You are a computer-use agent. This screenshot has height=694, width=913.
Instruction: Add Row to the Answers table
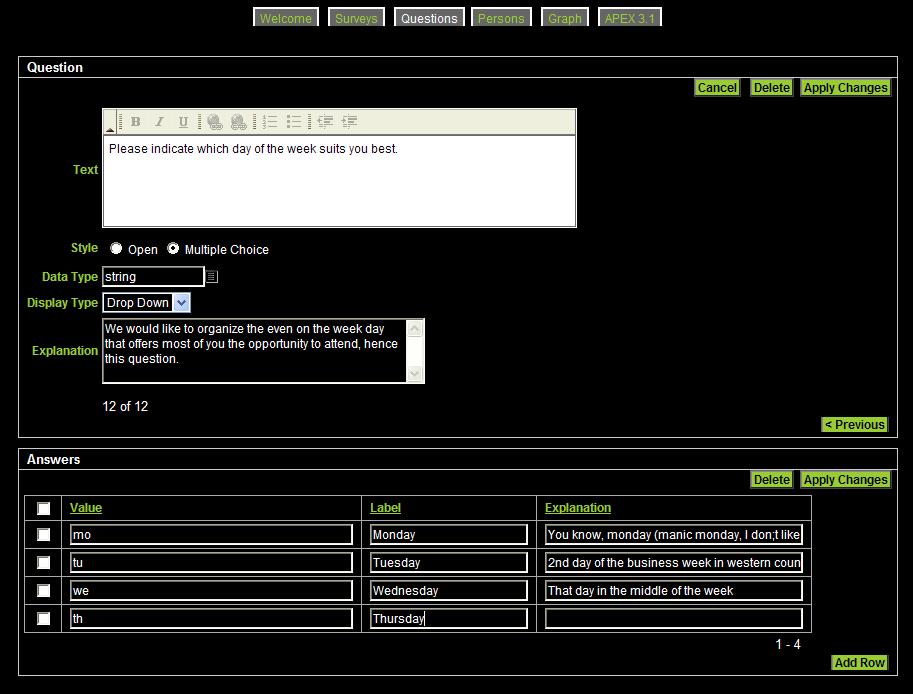tap(859, 663)
